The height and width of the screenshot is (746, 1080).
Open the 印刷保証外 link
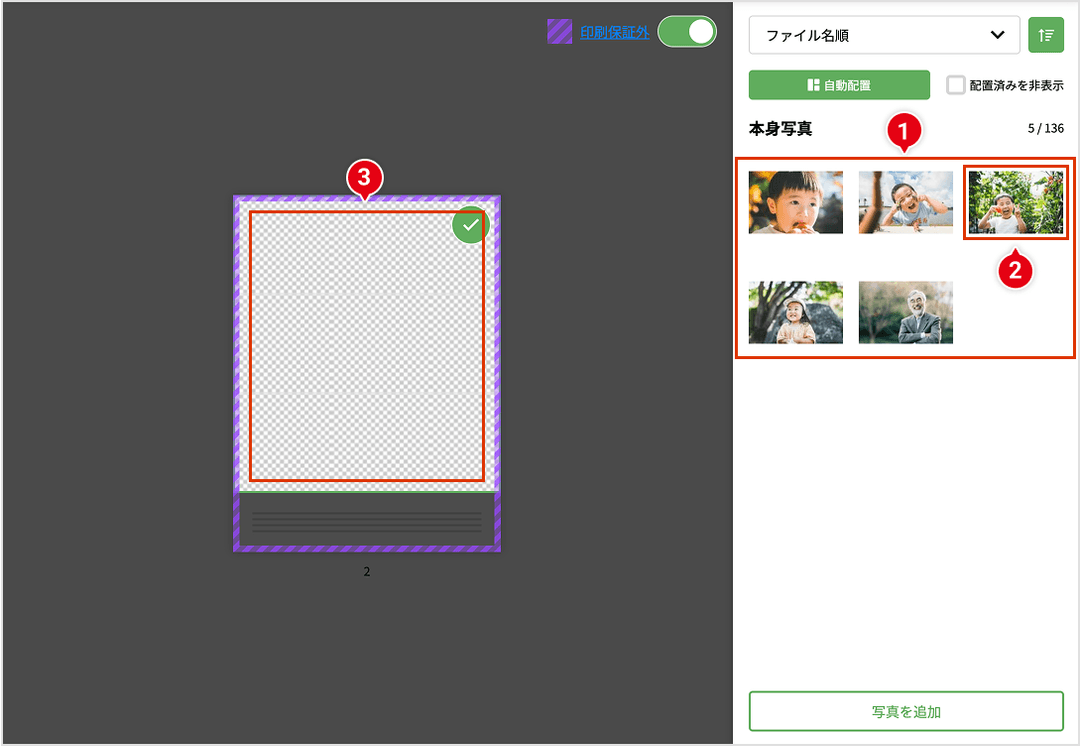(614, 32)
